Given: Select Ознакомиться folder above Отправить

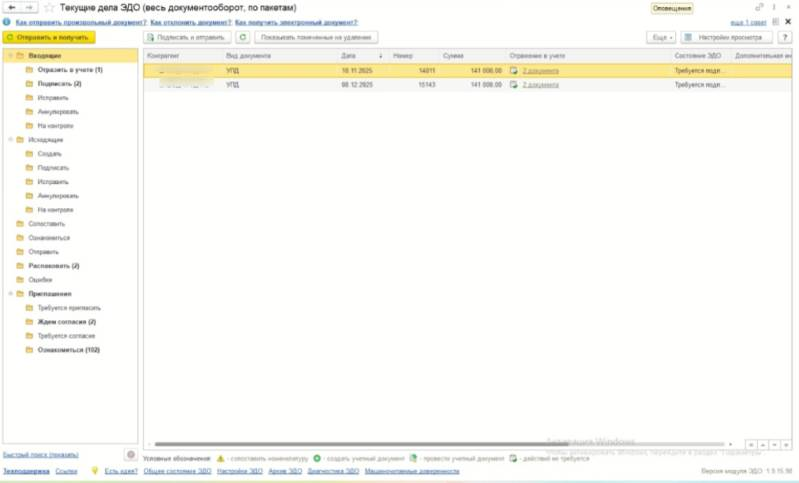Looking at the screenshot, I should coord(49,237).
